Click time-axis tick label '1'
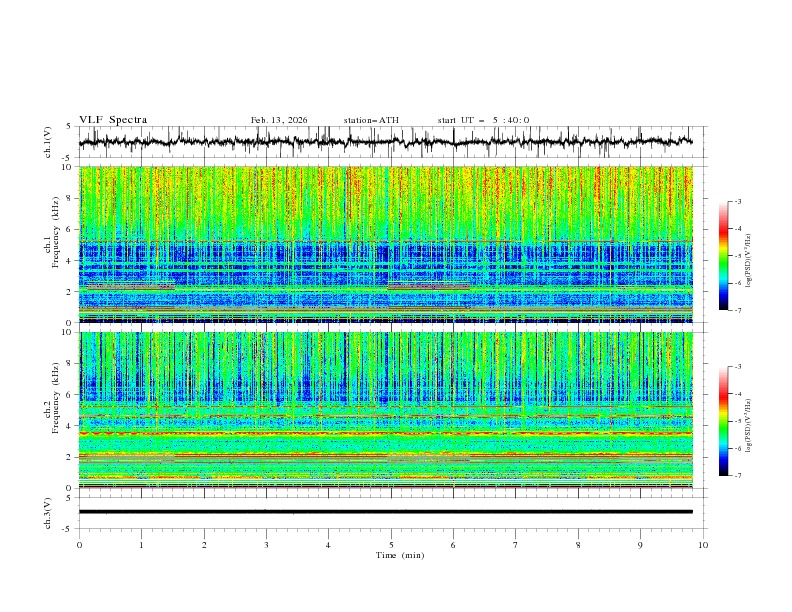Screen dimensions: 792x612 tap(141, 545)
